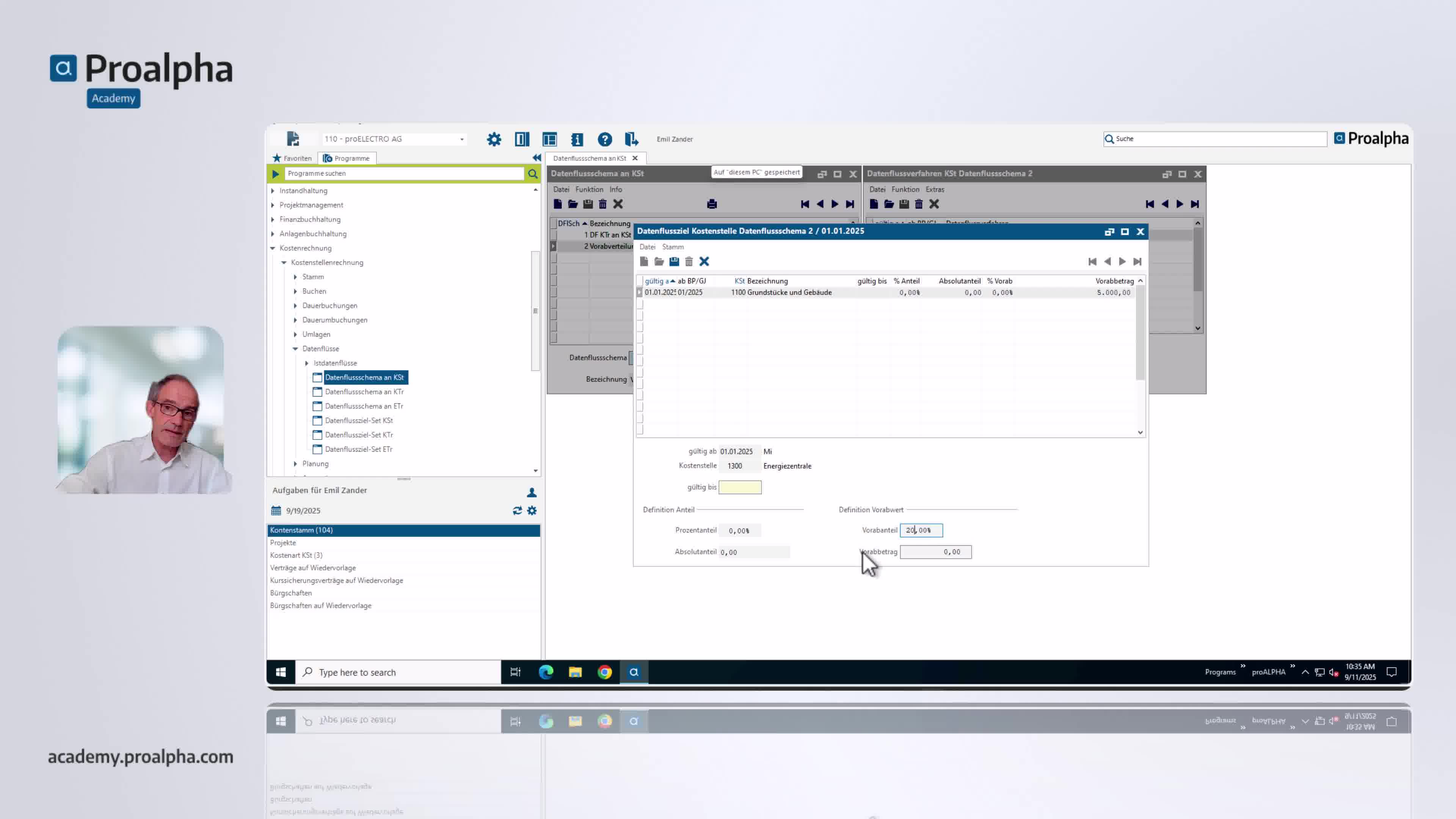The width and height of the screenshot is (1456, 819).
Task: Collapse the Kostenrechnung tree node
Action: 273,248
